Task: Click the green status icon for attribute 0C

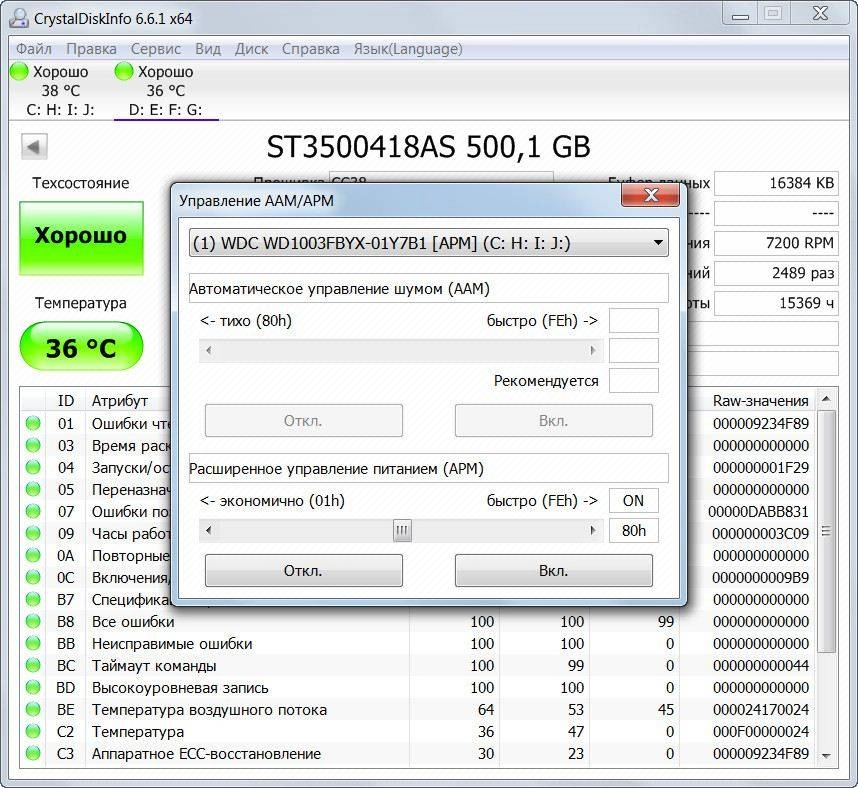Action: tap(33, 577)
